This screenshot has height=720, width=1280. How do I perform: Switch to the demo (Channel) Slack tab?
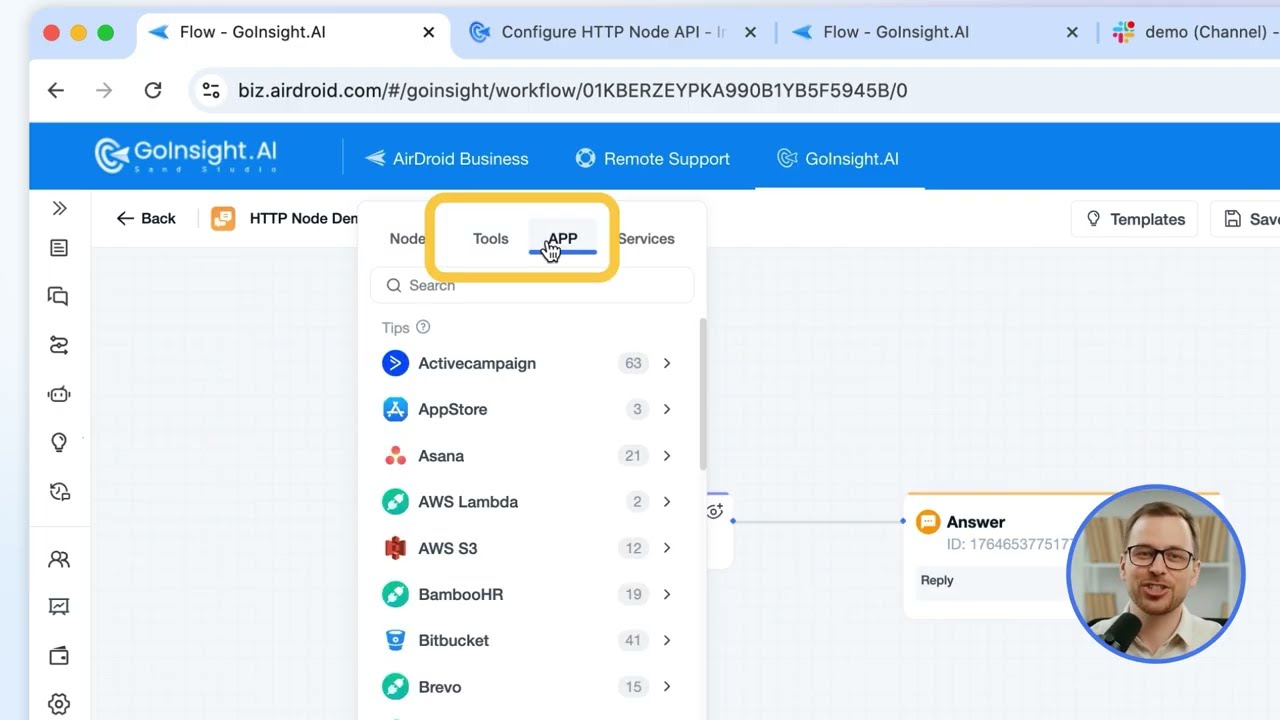[x=1195, y=32]
